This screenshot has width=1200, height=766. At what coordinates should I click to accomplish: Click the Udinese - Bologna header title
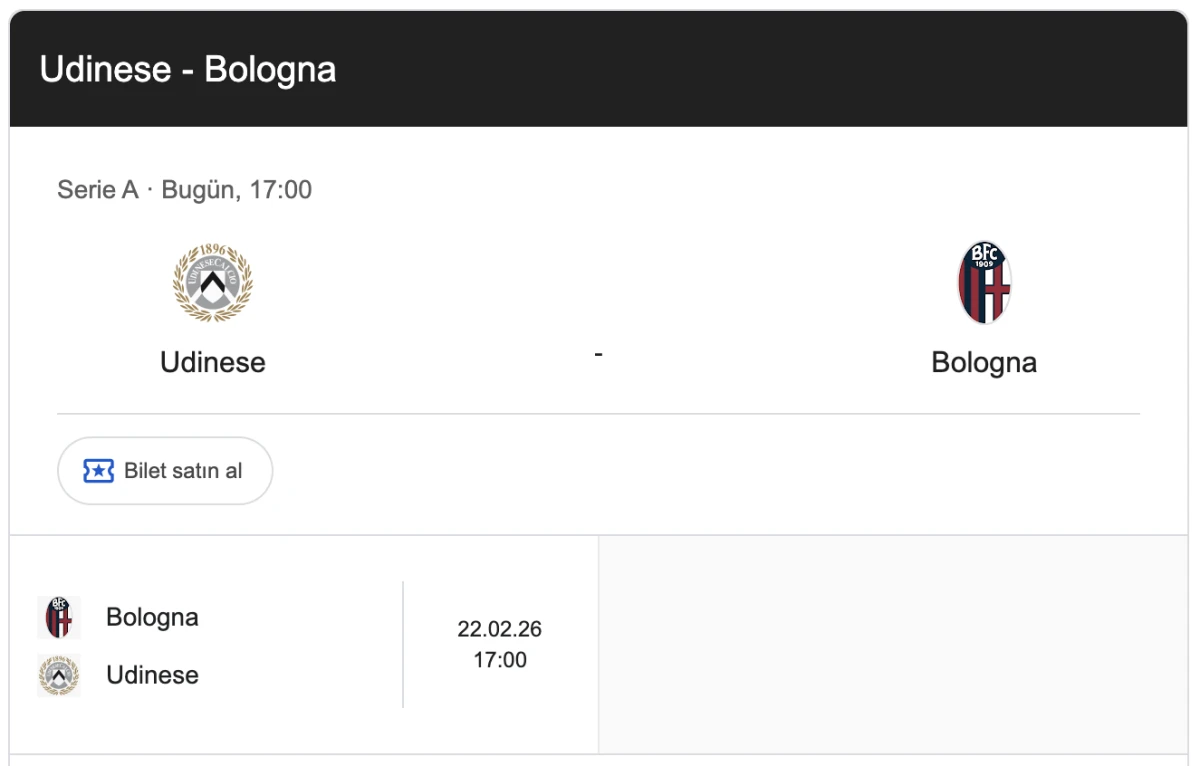tap(189, 68)
